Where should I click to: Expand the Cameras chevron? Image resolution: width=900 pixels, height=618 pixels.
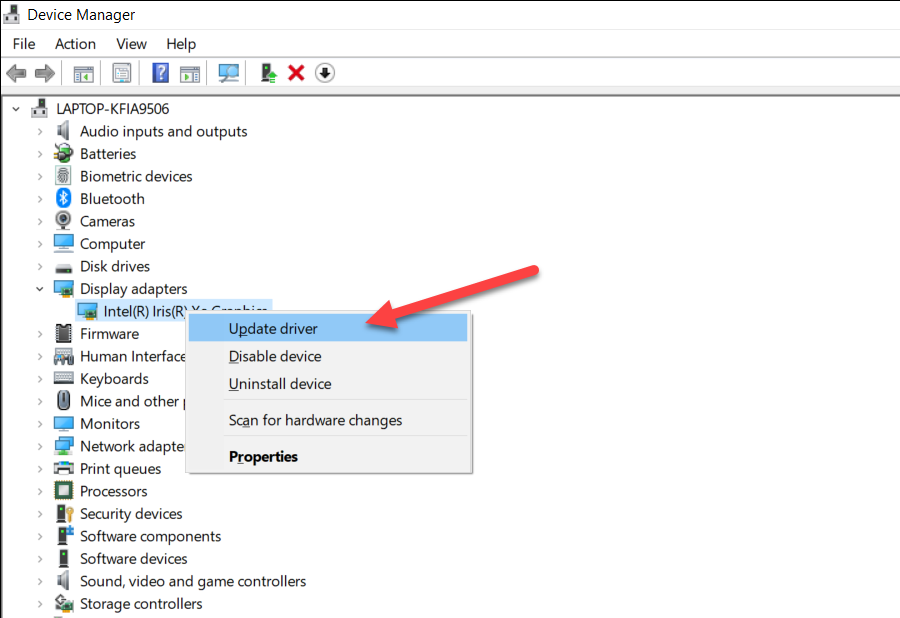(40, 221)
